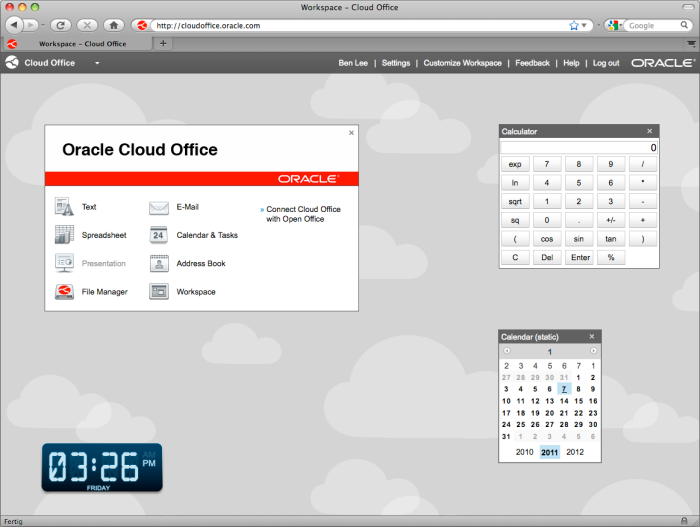Select day 15 in calendar widget
This screenshot has width=700, height=527.
click(579, 401)
